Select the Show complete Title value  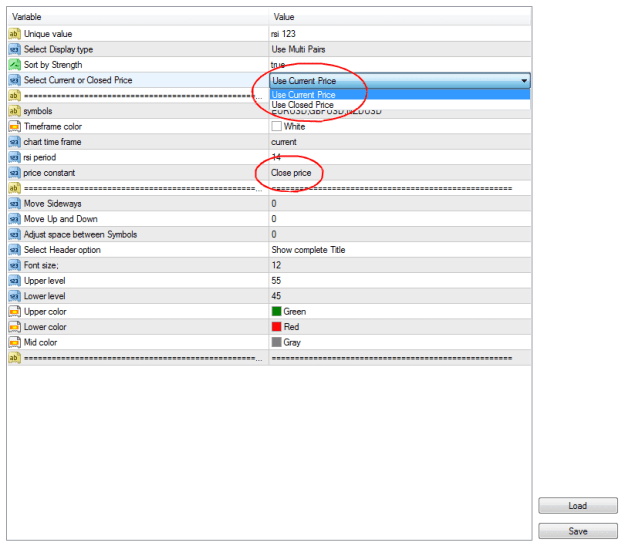click(x=400, y=250)
